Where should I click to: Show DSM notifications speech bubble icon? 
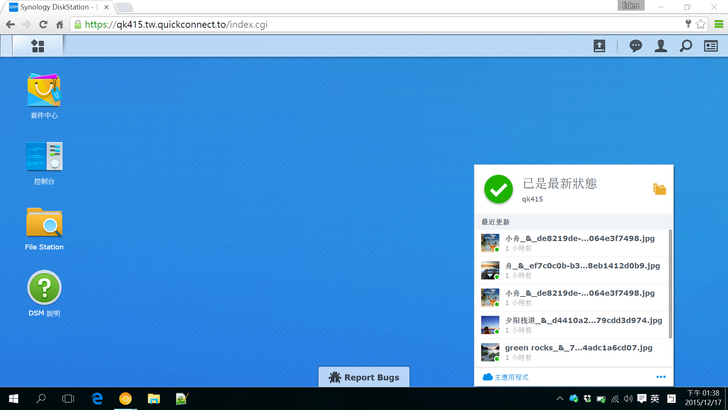click(x=636, y=46)
